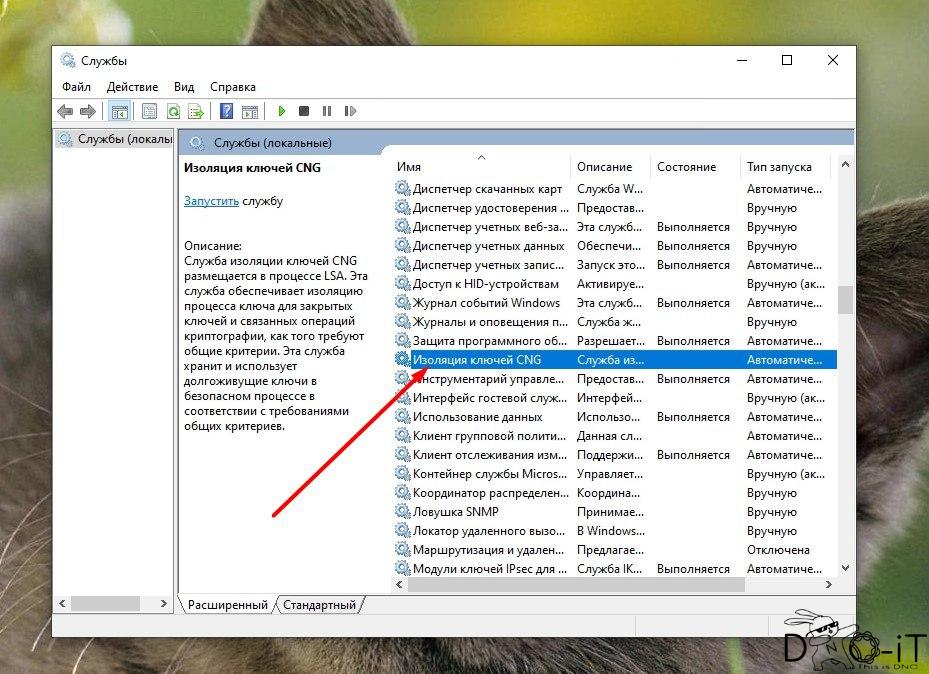Click the Restart service toolbar icon

350,112
